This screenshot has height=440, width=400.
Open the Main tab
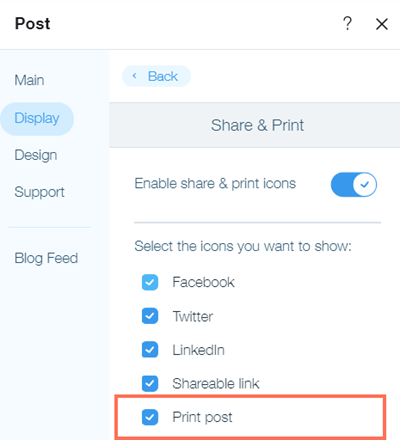[29, 80]
